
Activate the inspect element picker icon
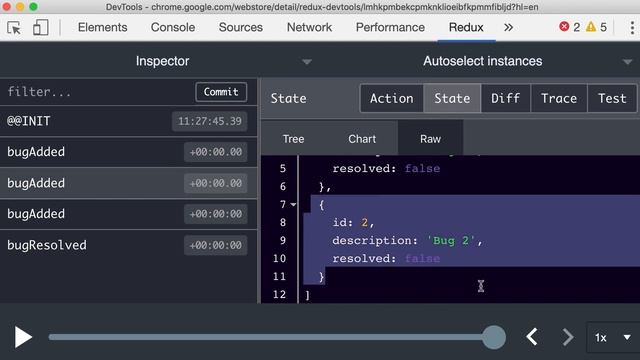pos(14,28)
